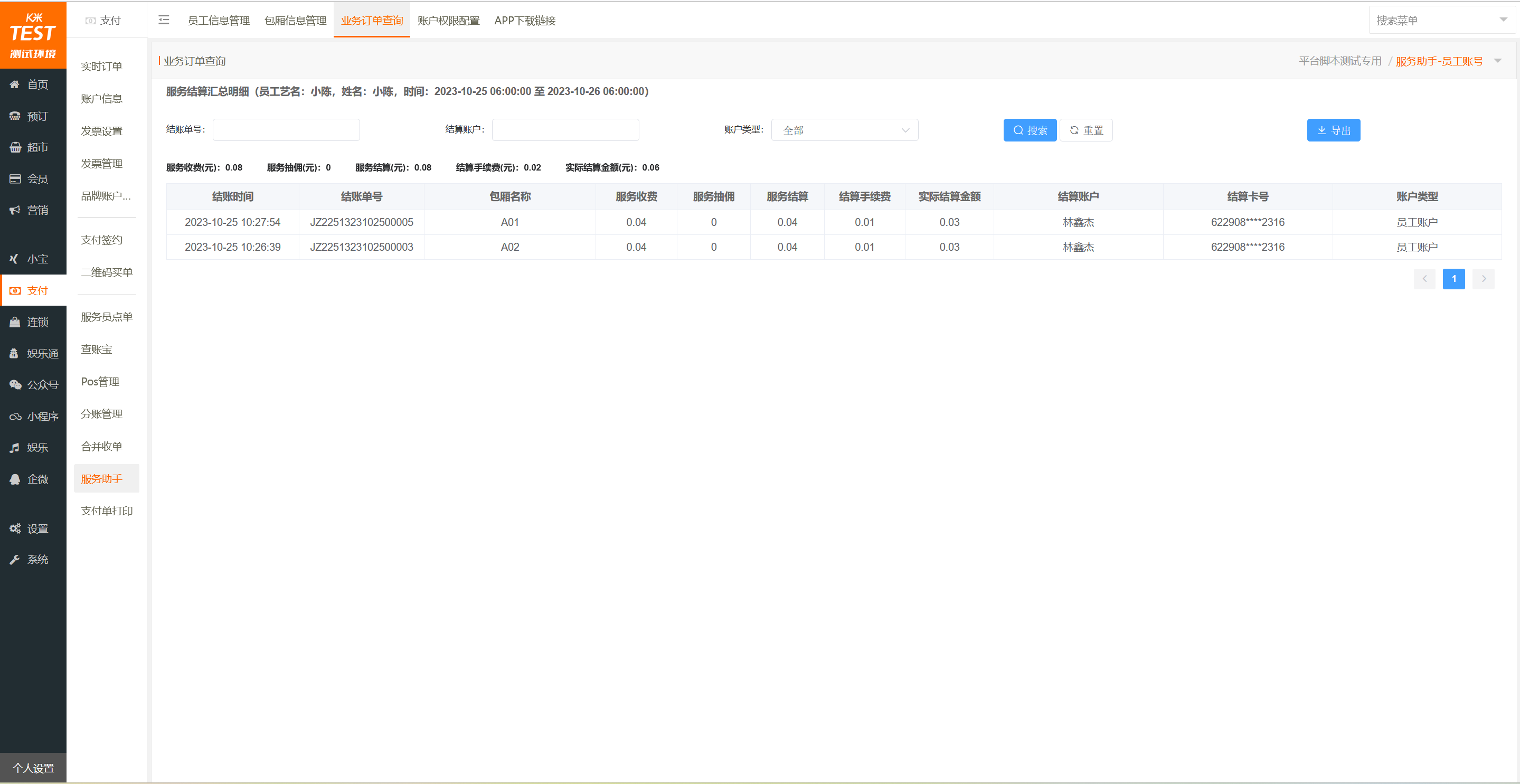1520x784 pixels.
Task: Click the 2023-10-25 10:26:39 time cell
Action: 232,247
